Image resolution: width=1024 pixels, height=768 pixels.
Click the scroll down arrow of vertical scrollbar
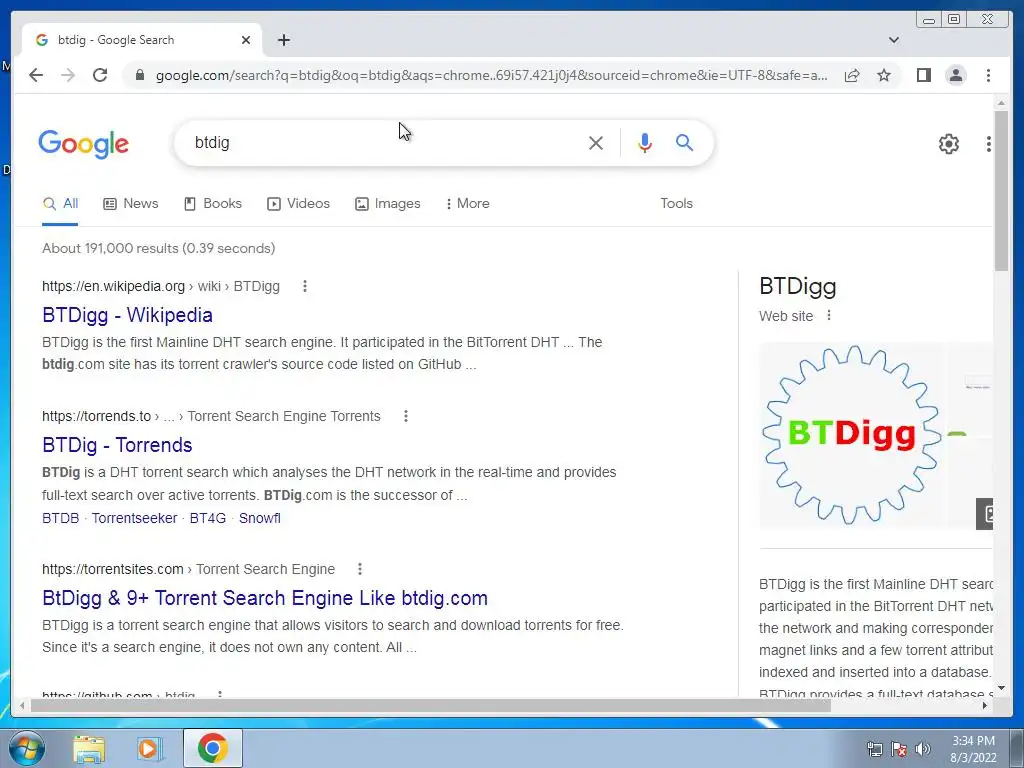click(1001, 688)
